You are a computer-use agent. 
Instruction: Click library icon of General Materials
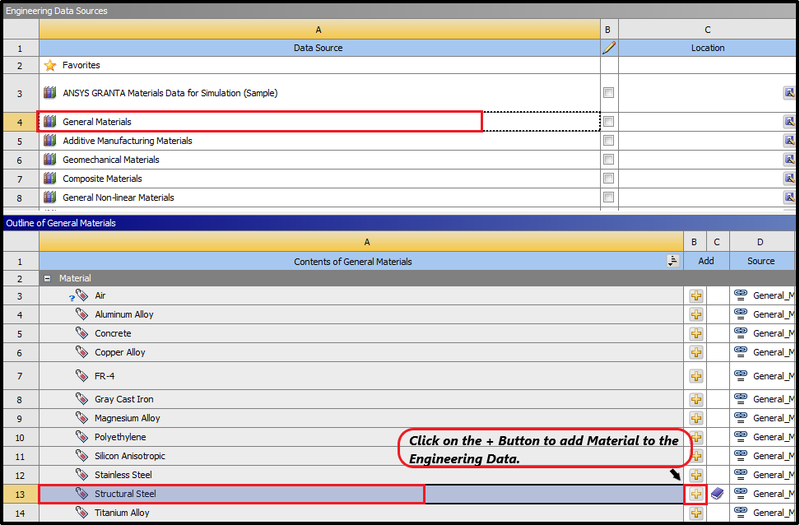click(49, 121)
